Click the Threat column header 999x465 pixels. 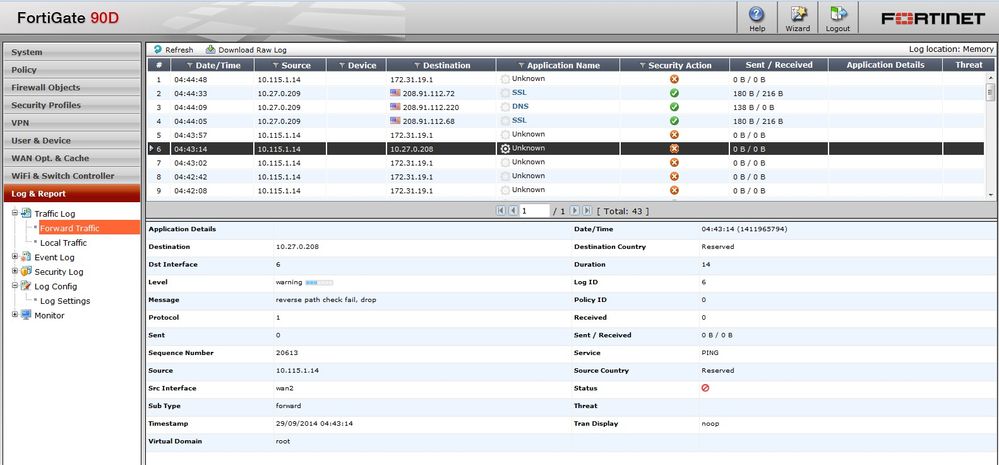click(x=969, y=65)
